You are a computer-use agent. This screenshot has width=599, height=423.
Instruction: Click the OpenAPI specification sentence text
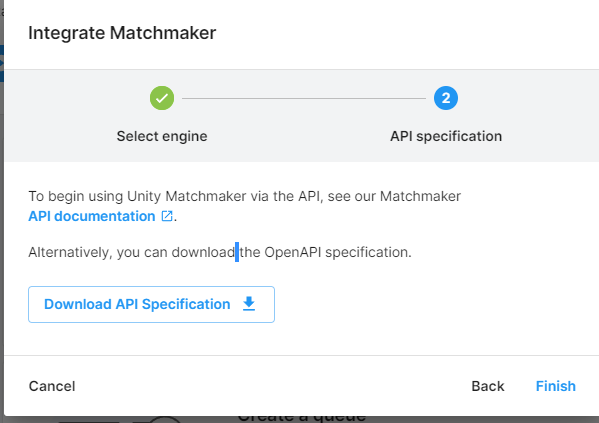[x=220, y=252]
